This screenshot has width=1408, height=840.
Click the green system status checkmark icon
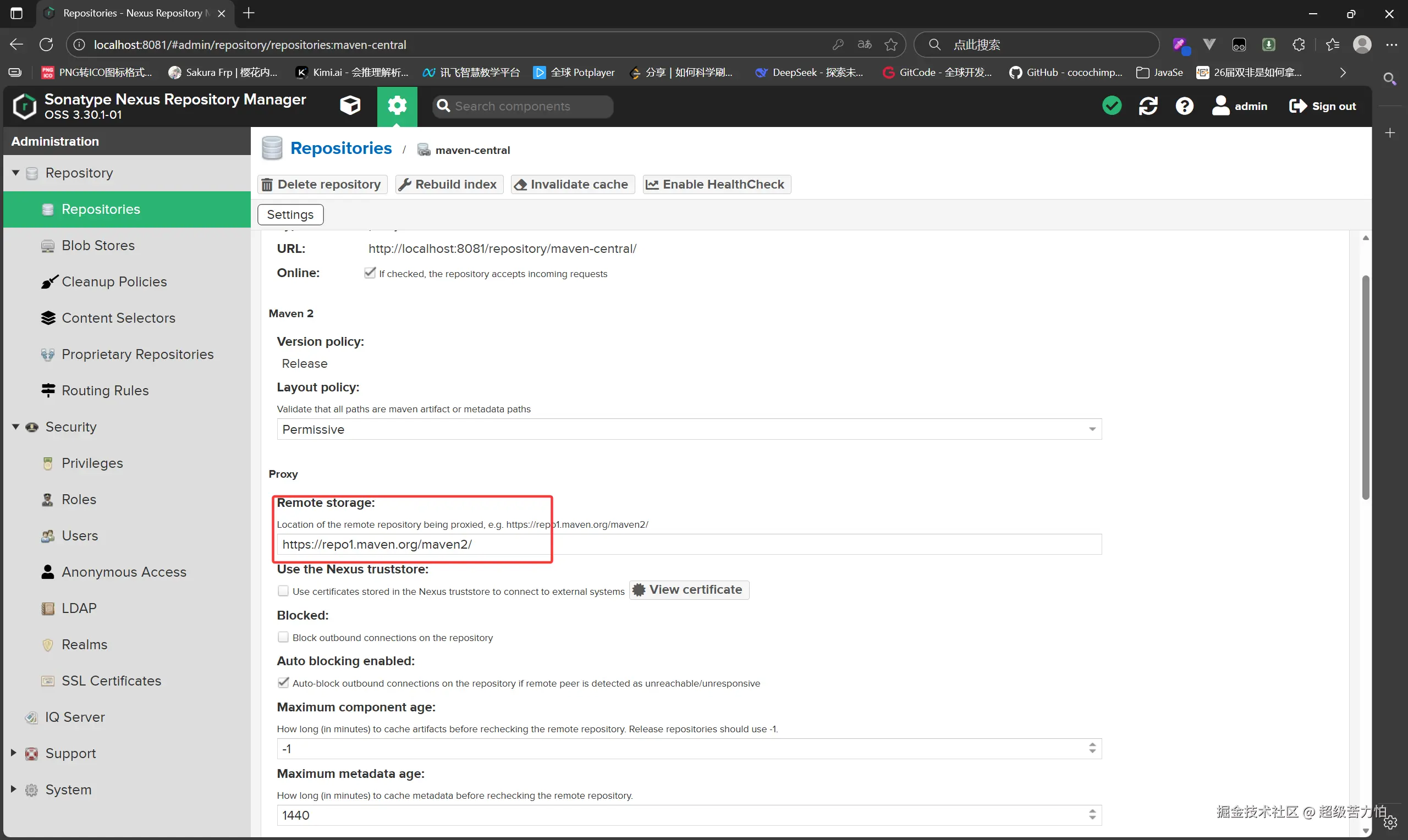1112,106
